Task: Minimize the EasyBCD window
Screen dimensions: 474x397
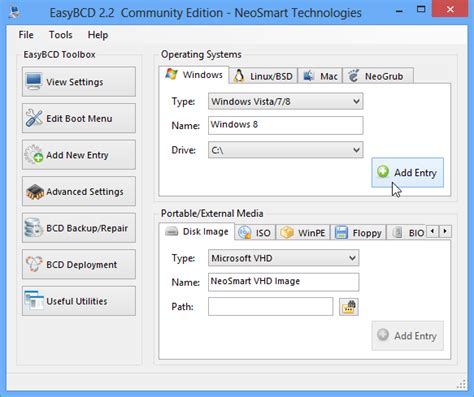Action: coord(399,11)
